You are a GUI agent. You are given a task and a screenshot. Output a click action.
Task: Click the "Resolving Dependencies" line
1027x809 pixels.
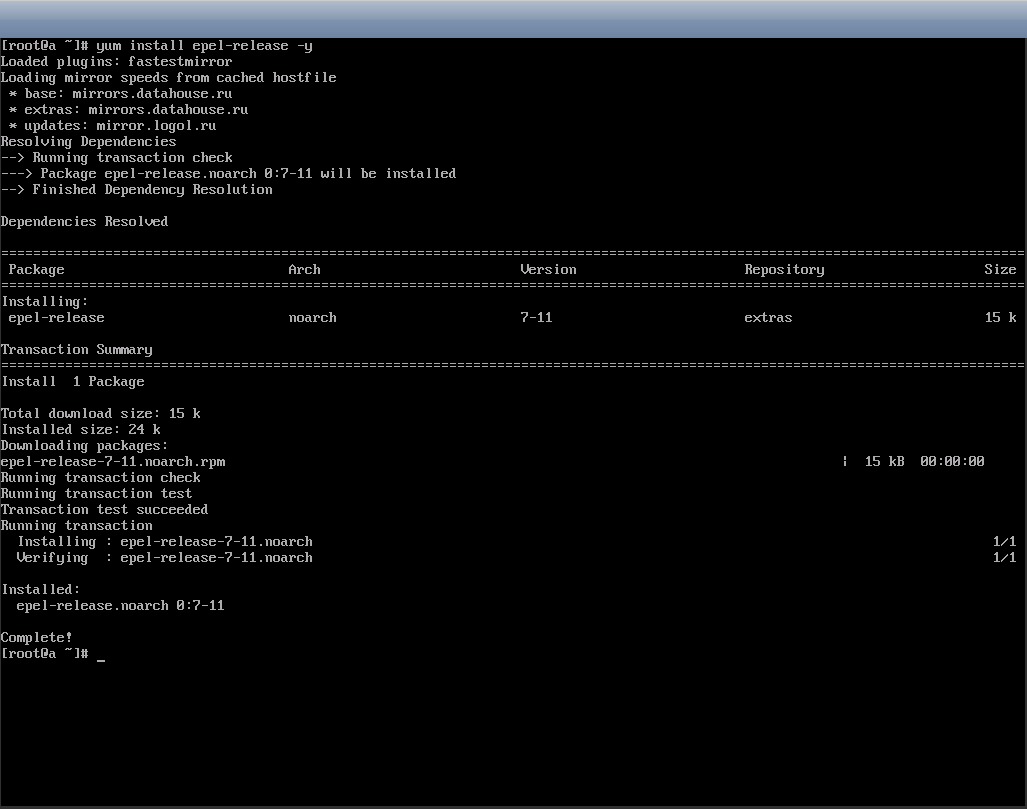(88, 141)
